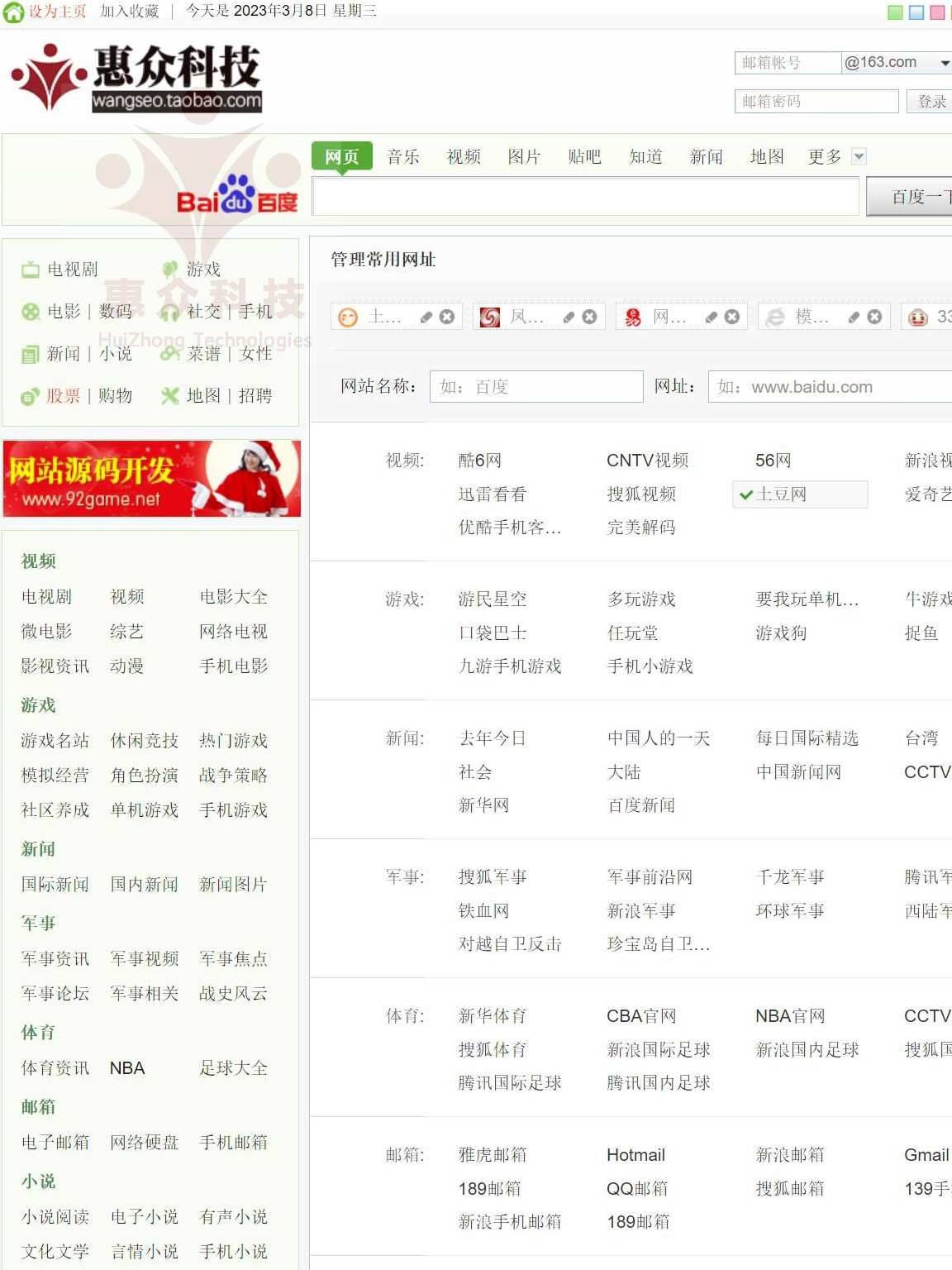
Task: Click the 新闻 news icon in the quick links
Action: pos(31,354)
